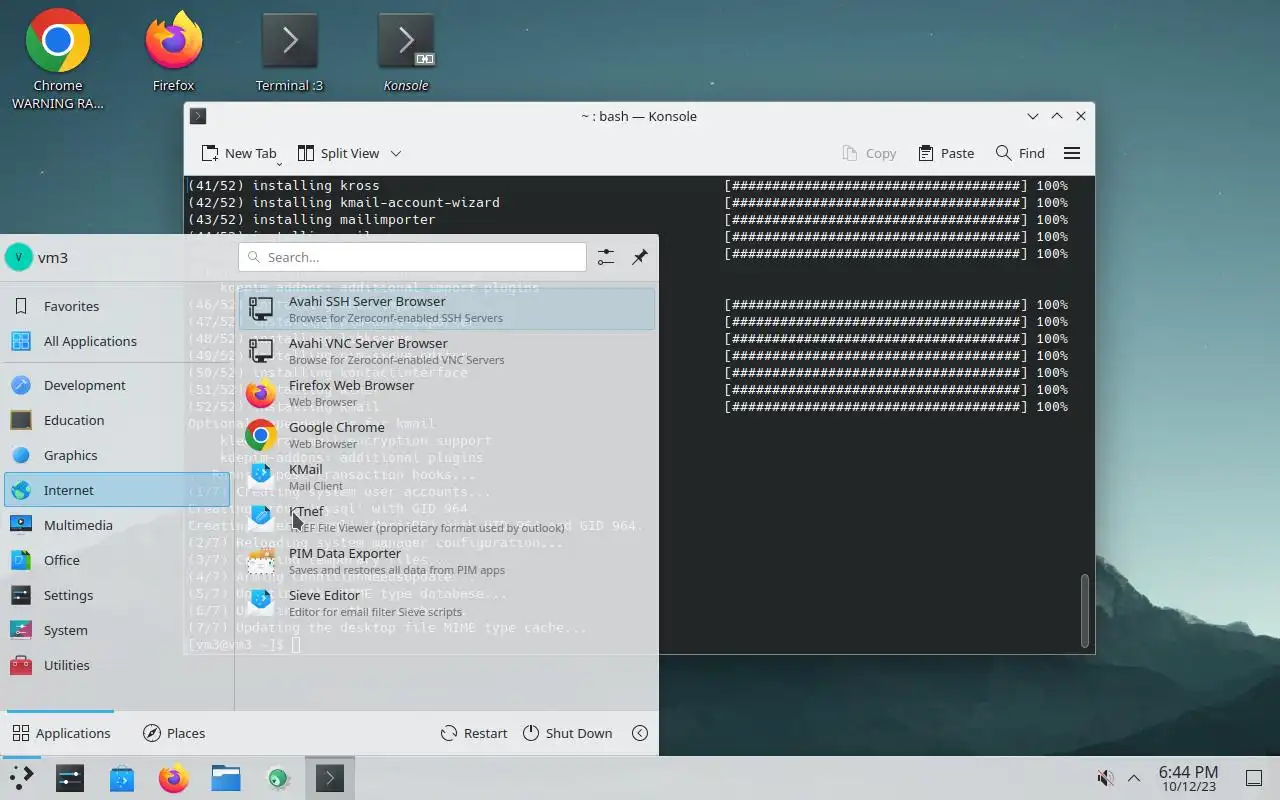Open System Settings from taskbar

click(70, 778)
